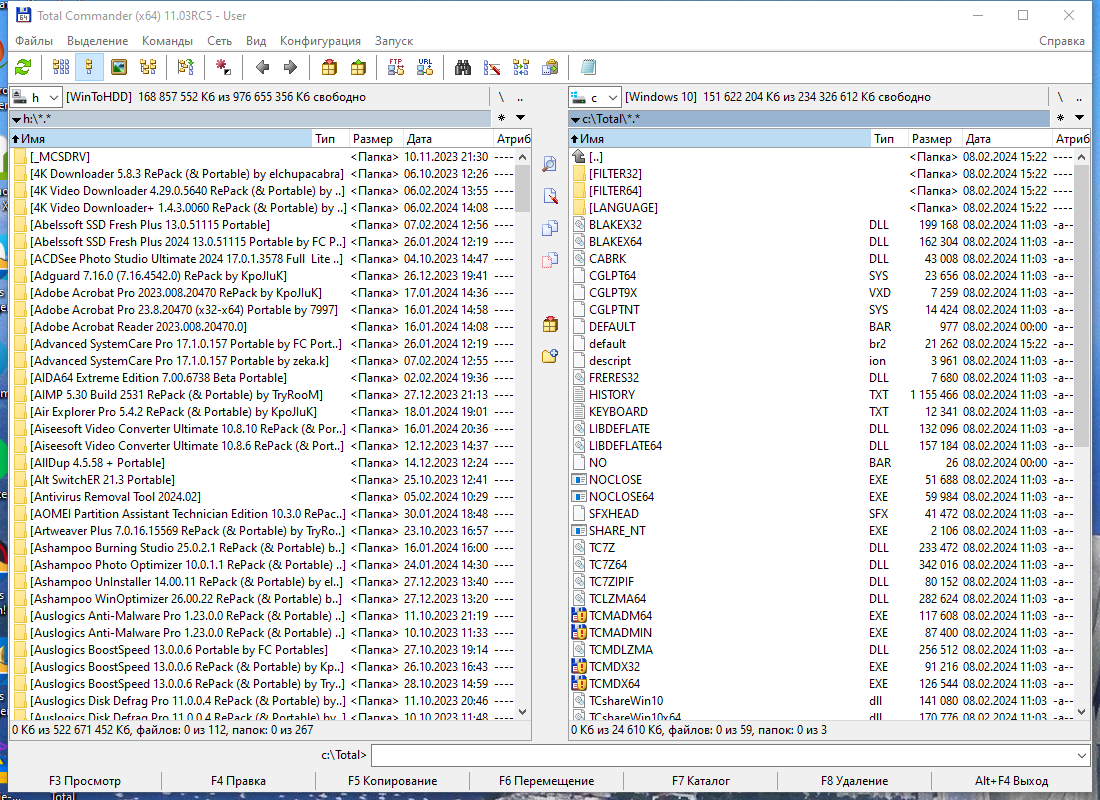Open the left panel drive h dropdown
Viewport: 1100px width, 800px height.
[x=36, y=97]
